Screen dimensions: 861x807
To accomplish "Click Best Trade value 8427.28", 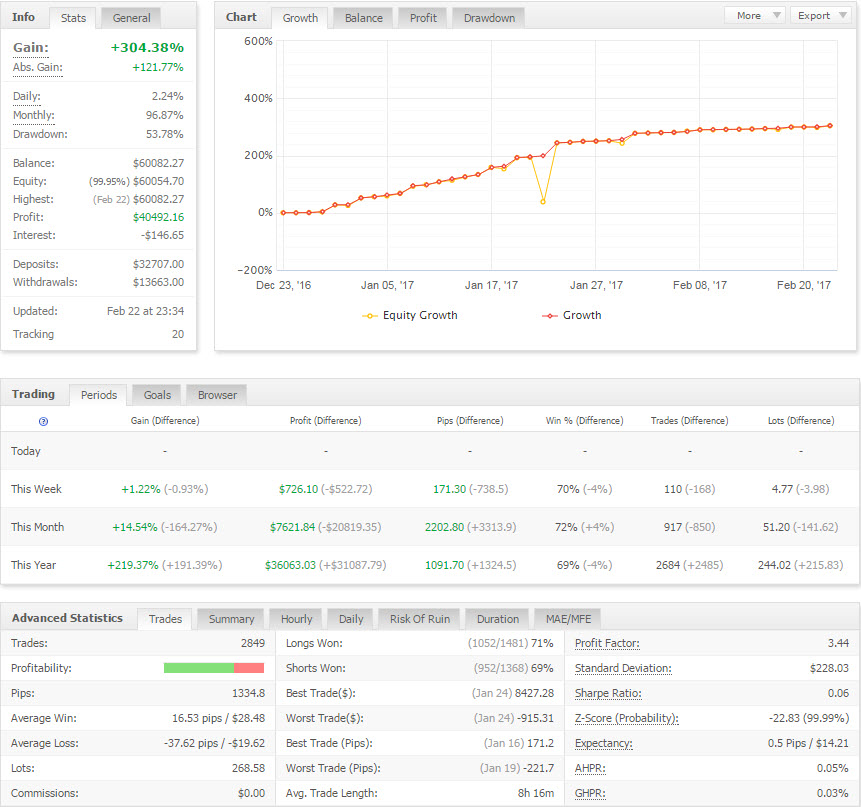I will 534,693.
